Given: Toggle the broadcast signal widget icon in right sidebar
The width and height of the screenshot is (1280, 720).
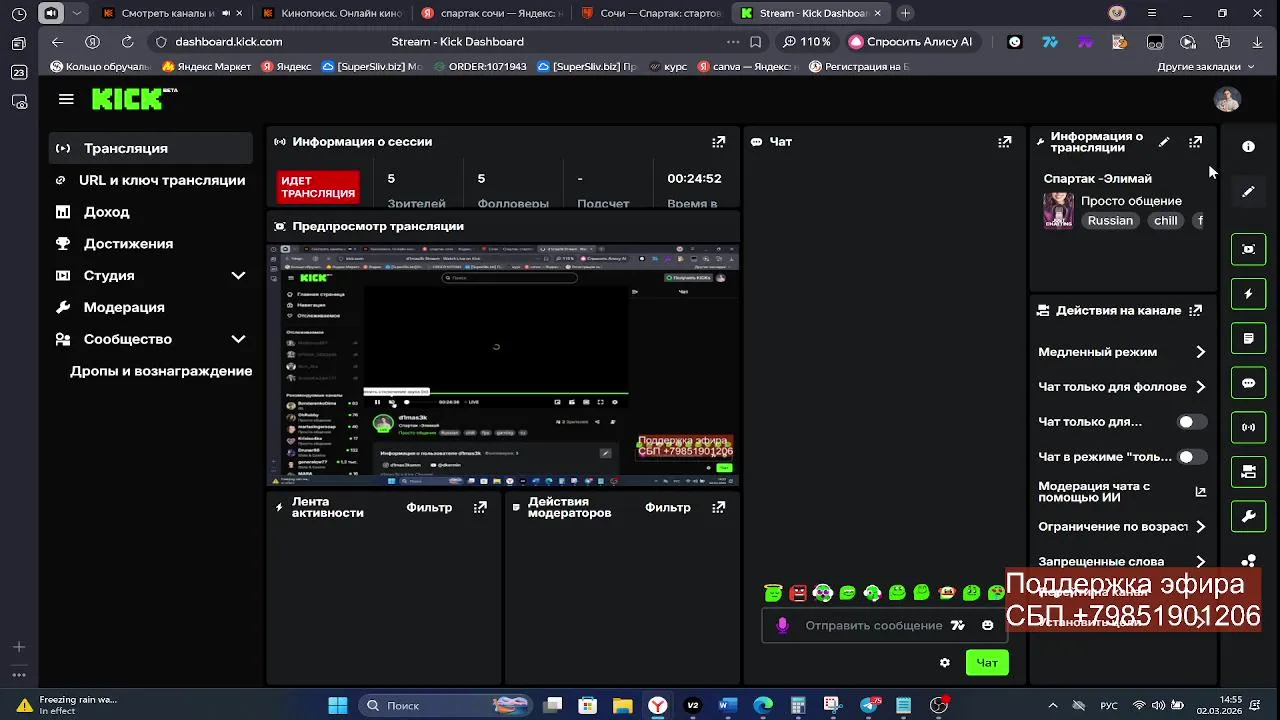Looking at the screenshot, I should coord(1248,427).
